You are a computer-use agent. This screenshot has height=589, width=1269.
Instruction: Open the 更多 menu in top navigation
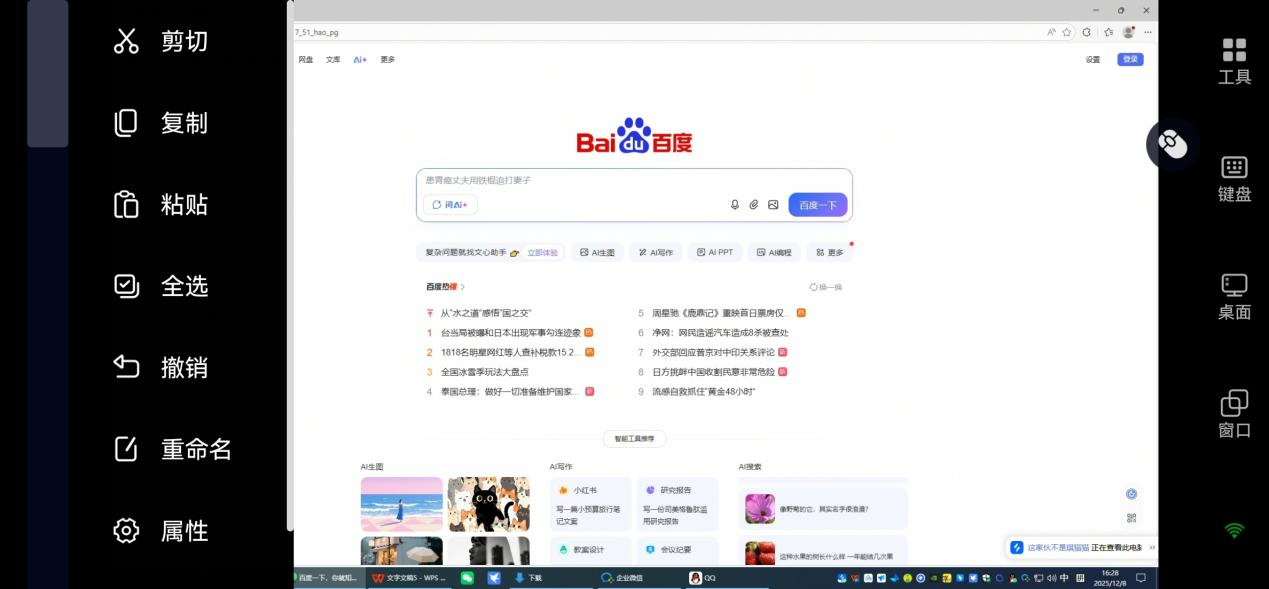(x=387, y=59)
